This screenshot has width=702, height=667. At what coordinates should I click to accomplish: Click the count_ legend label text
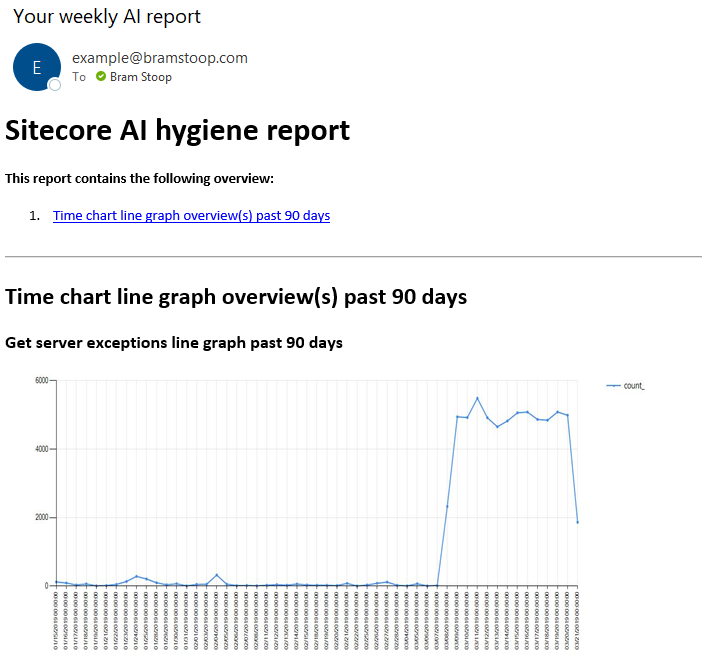[x=634, y=385]
